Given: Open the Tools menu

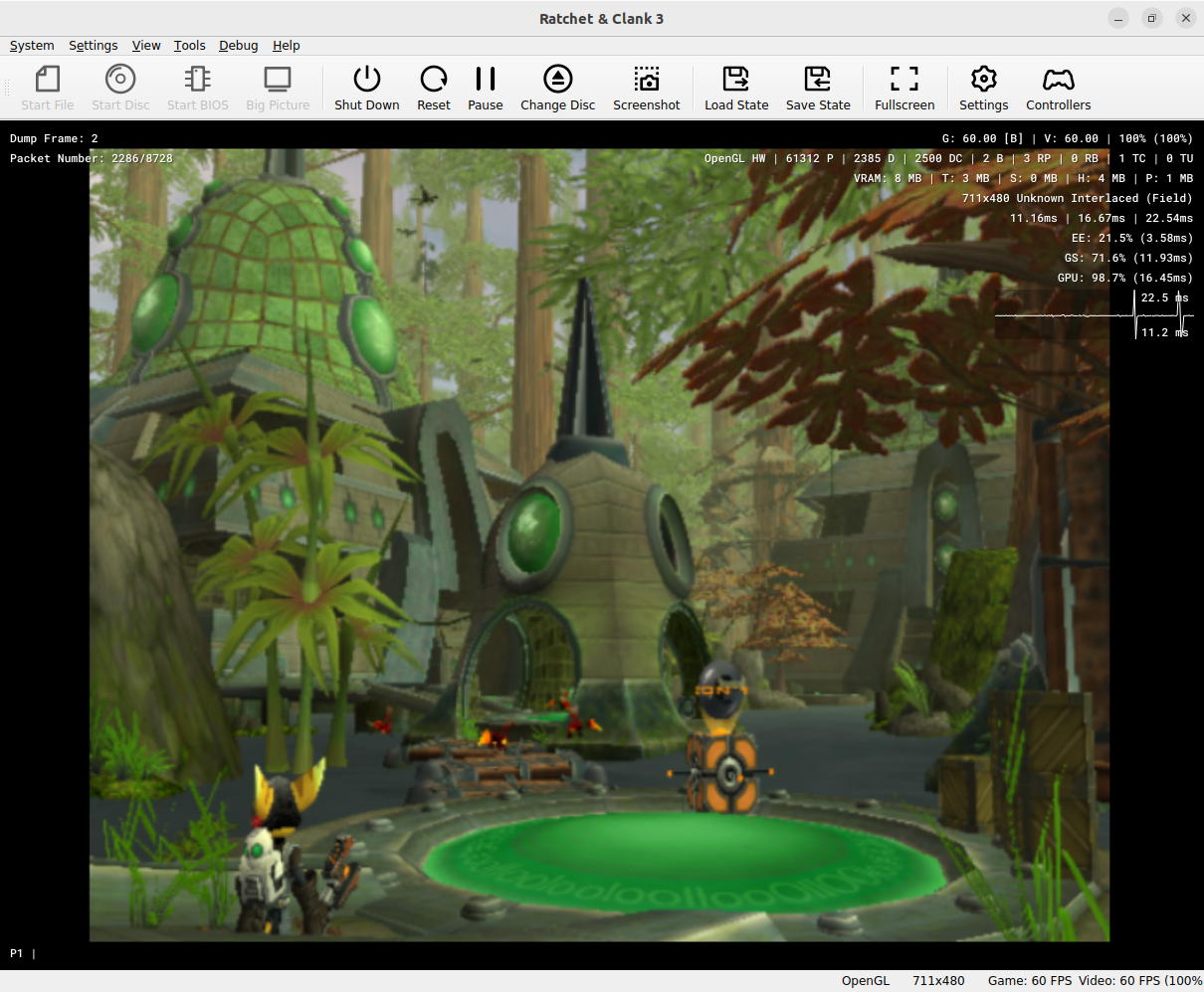Looking at the screenshot, I should click(x=189, y=46).
